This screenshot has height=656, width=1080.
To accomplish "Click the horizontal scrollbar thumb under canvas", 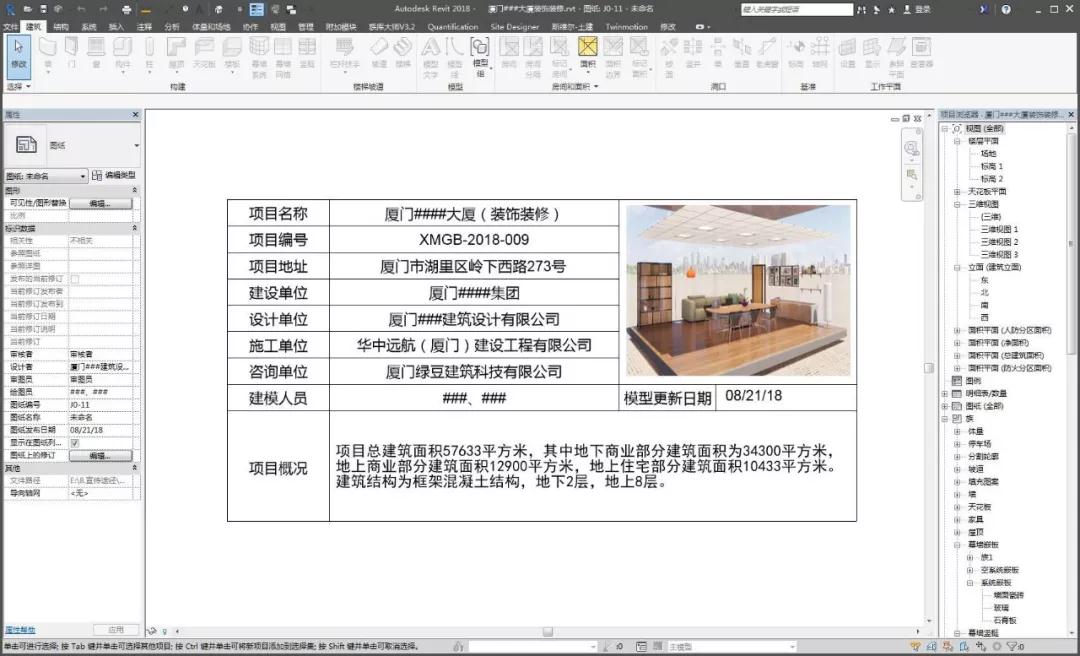I will pyautogui.click(x=548, y=631).
